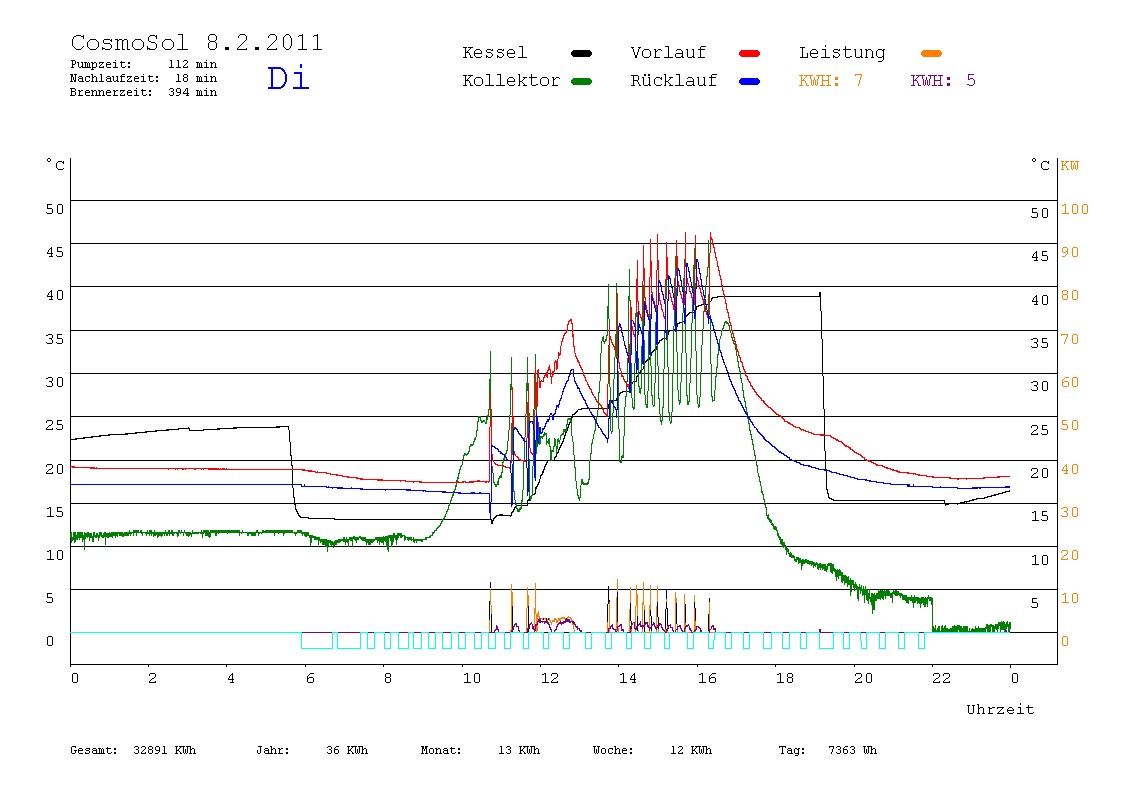Click the '12' hour tick on time axis
Image resolution: width=1148 pixels, height=812 pixels.
tap(550, 678)
